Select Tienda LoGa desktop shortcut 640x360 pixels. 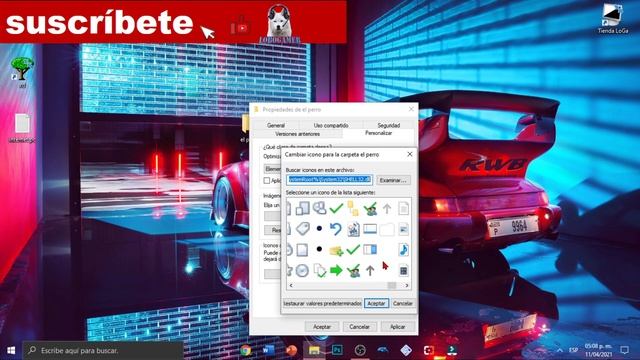[x=613, y=18]
